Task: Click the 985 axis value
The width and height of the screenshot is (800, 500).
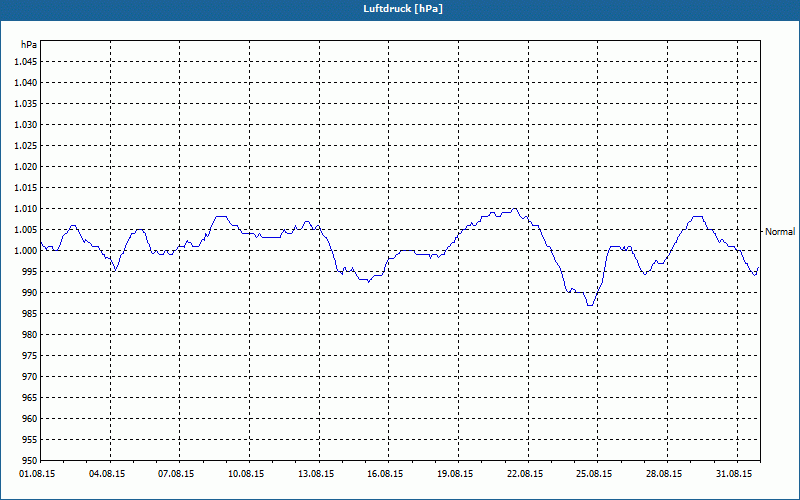Action: [30, 314]
